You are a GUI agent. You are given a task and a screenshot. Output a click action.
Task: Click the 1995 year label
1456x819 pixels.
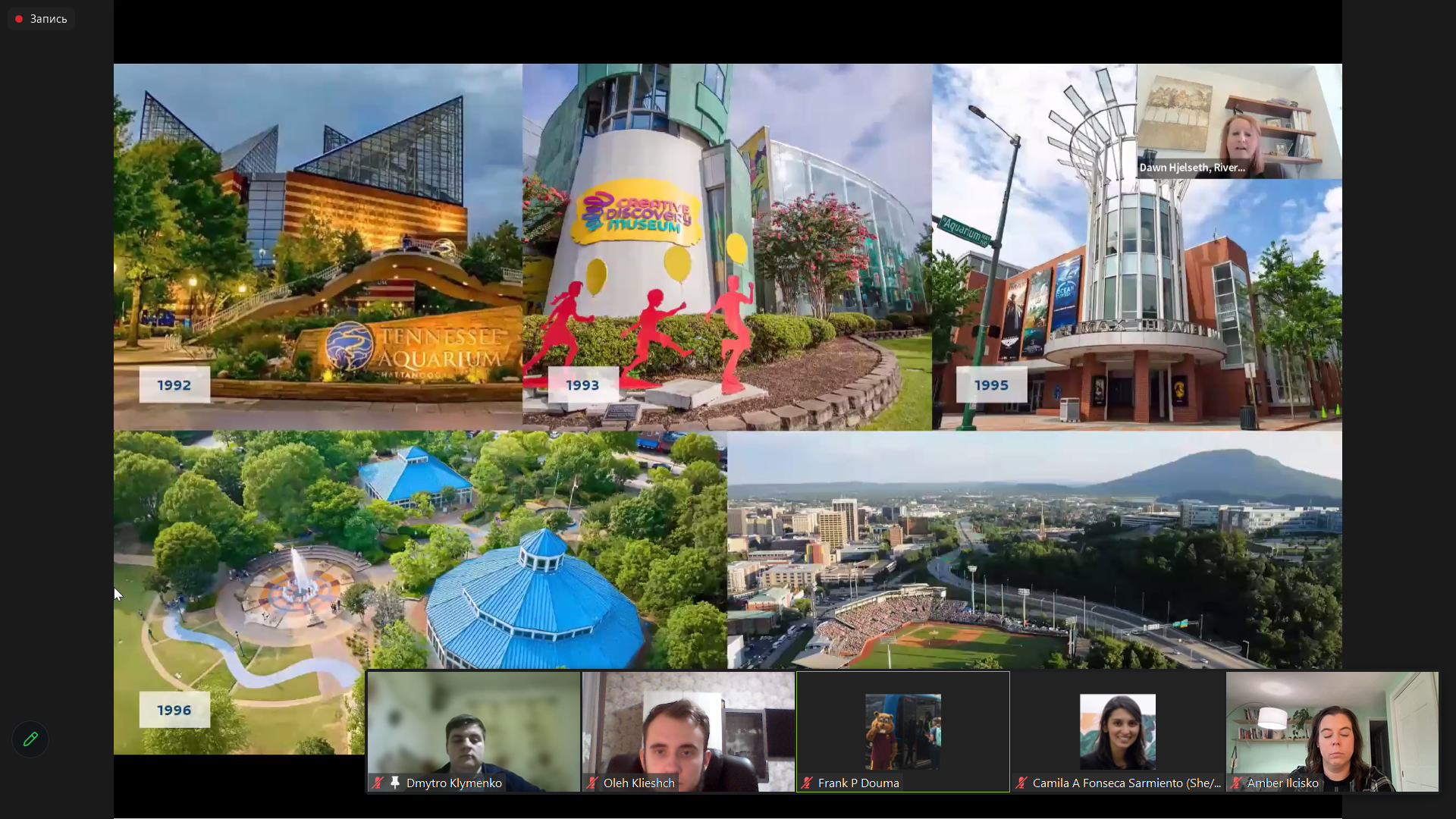pyautogui.click(x=991, y=385)
